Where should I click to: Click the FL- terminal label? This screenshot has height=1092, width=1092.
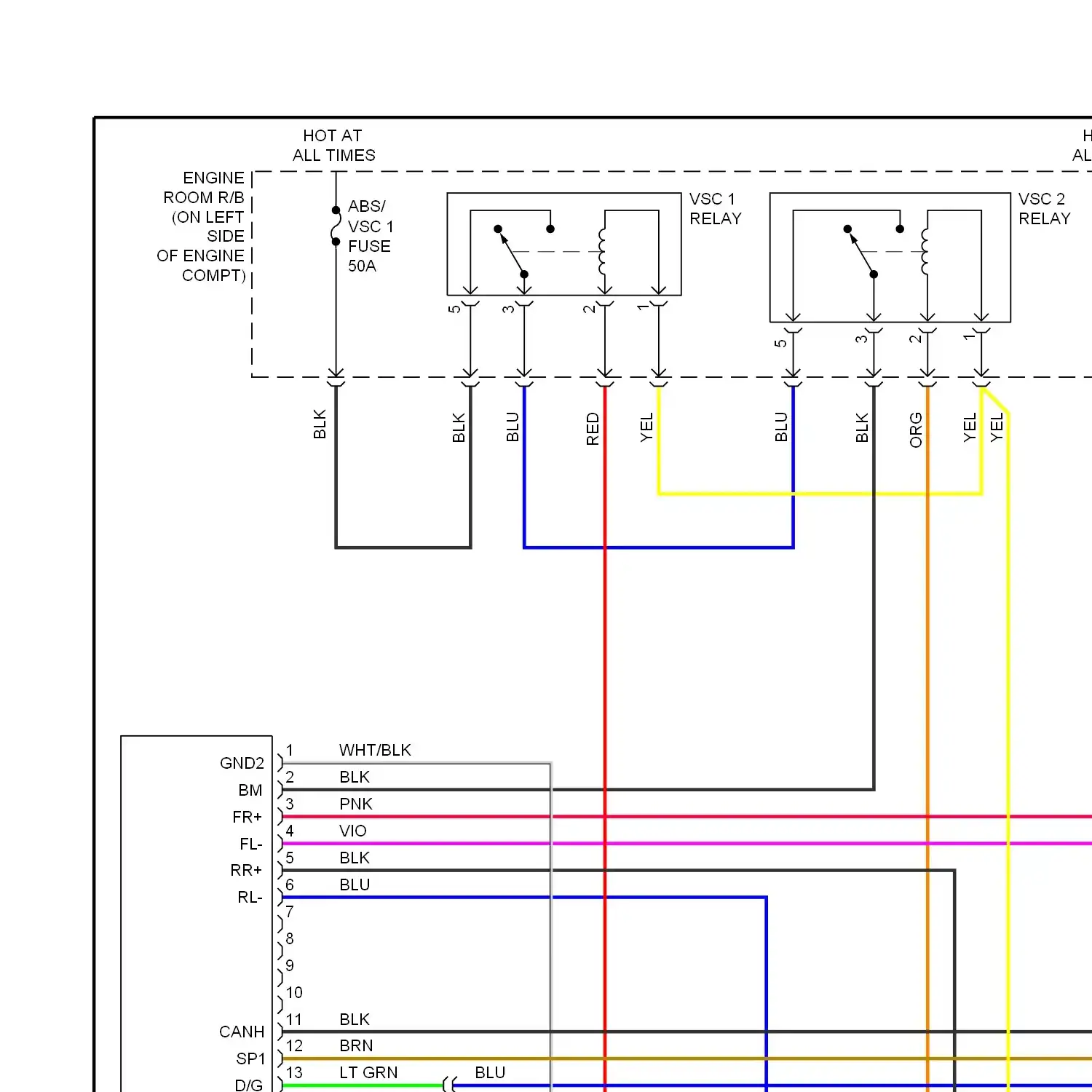pyautogui.click(x=250, y=844)
